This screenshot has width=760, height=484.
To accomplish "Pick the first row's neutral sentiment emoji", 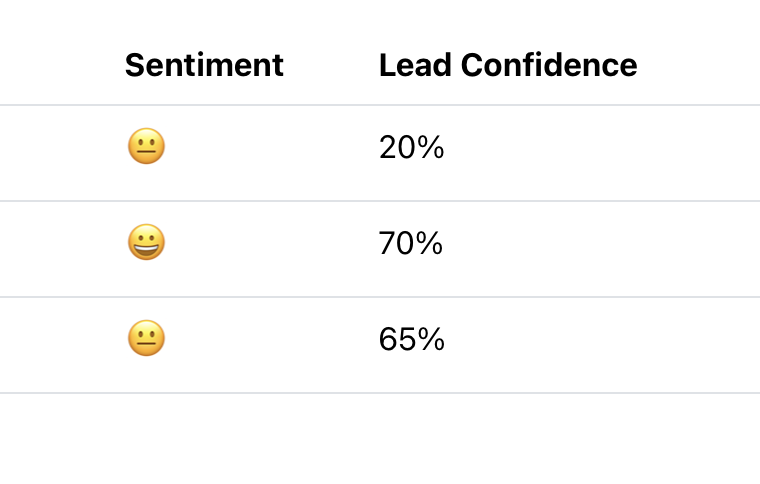I will (x=146, y=148).
